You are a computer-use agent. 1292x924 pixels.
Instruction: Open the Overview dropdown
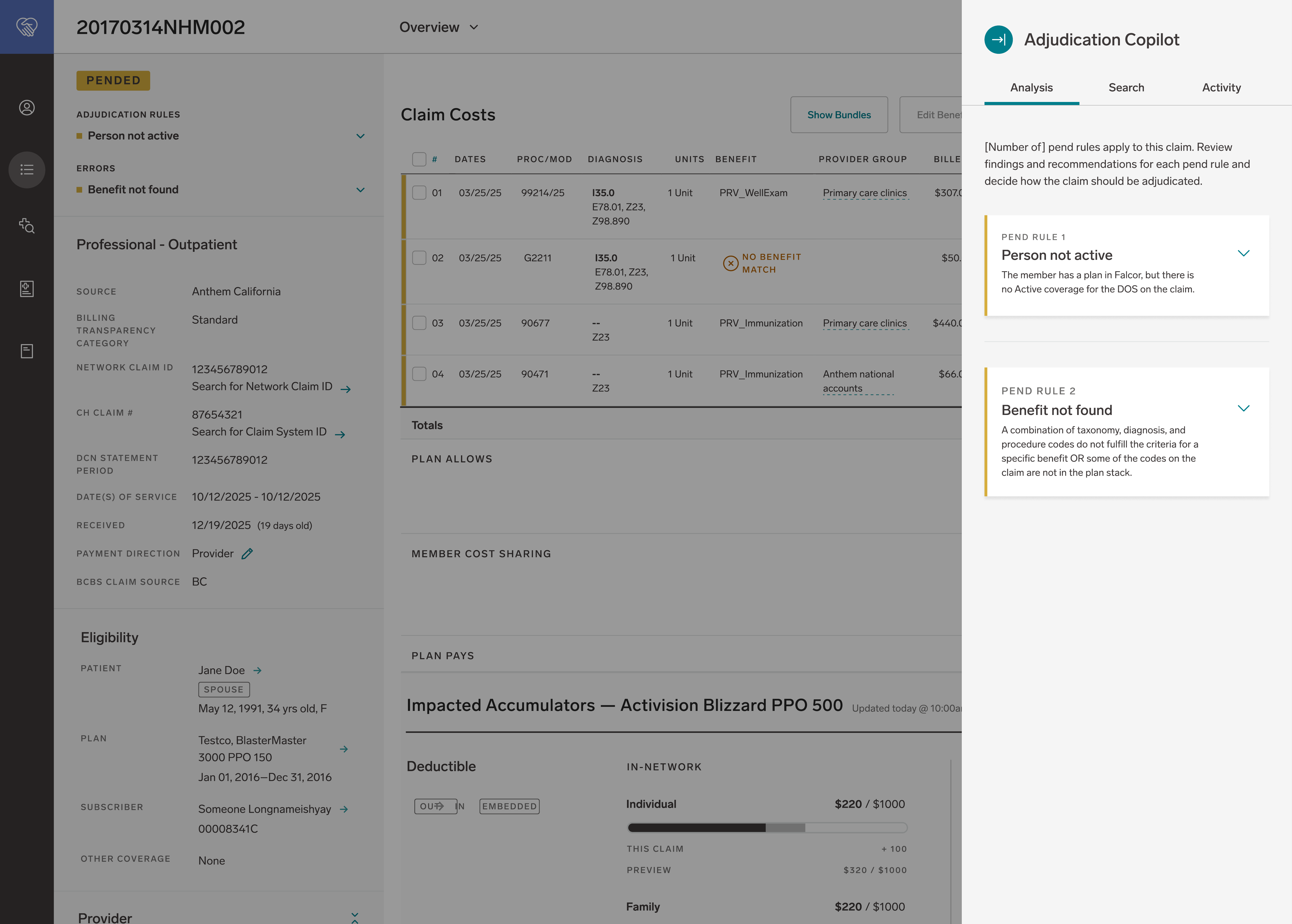(439, 27)
